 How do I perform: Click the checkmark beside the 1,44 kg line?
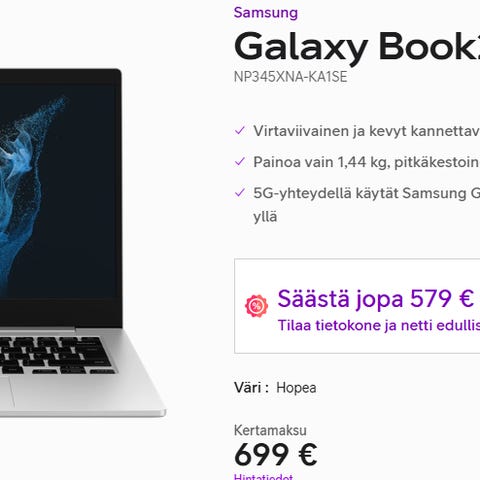pos(240,162)
